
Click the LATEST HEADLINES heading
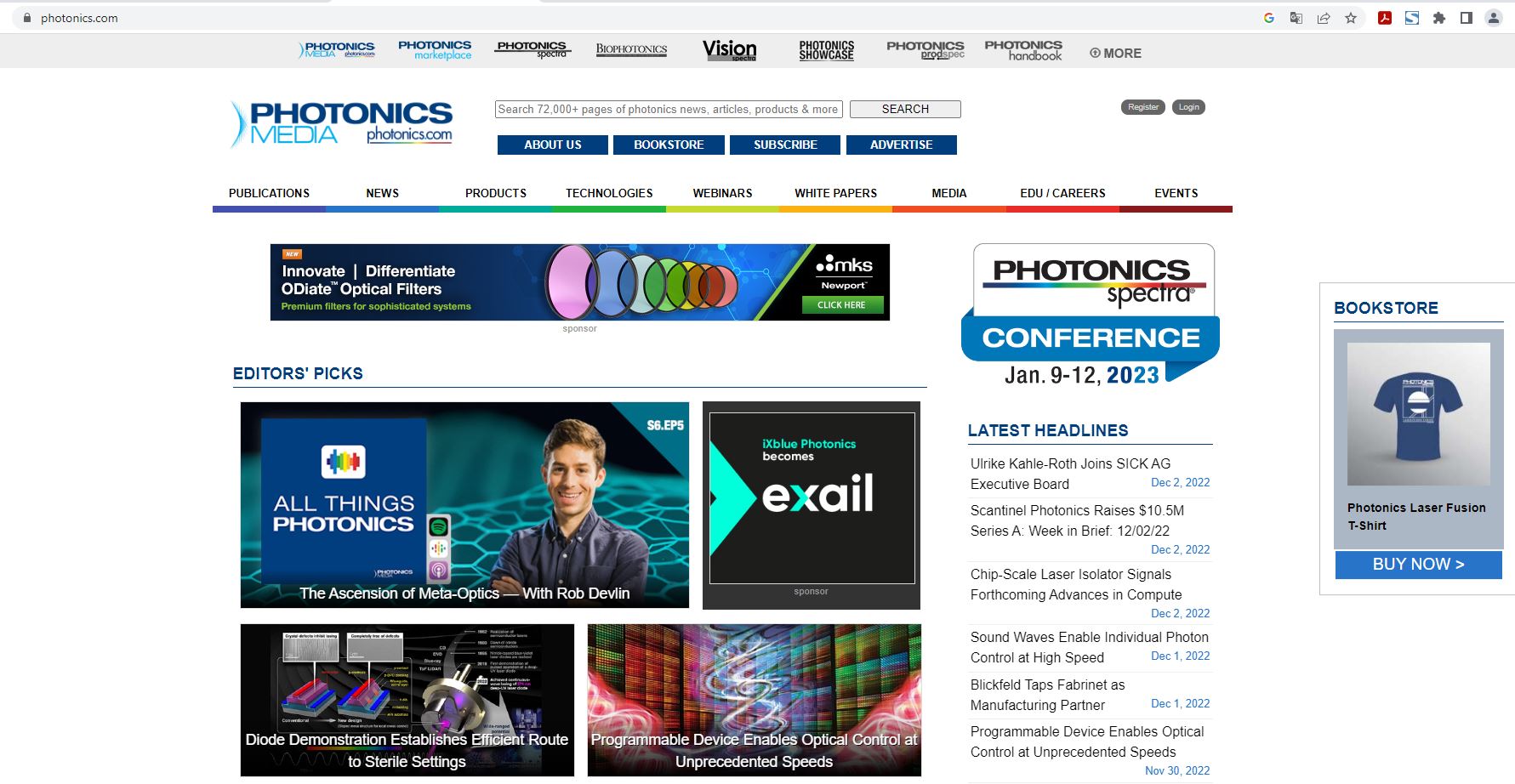coord(1048,430)
